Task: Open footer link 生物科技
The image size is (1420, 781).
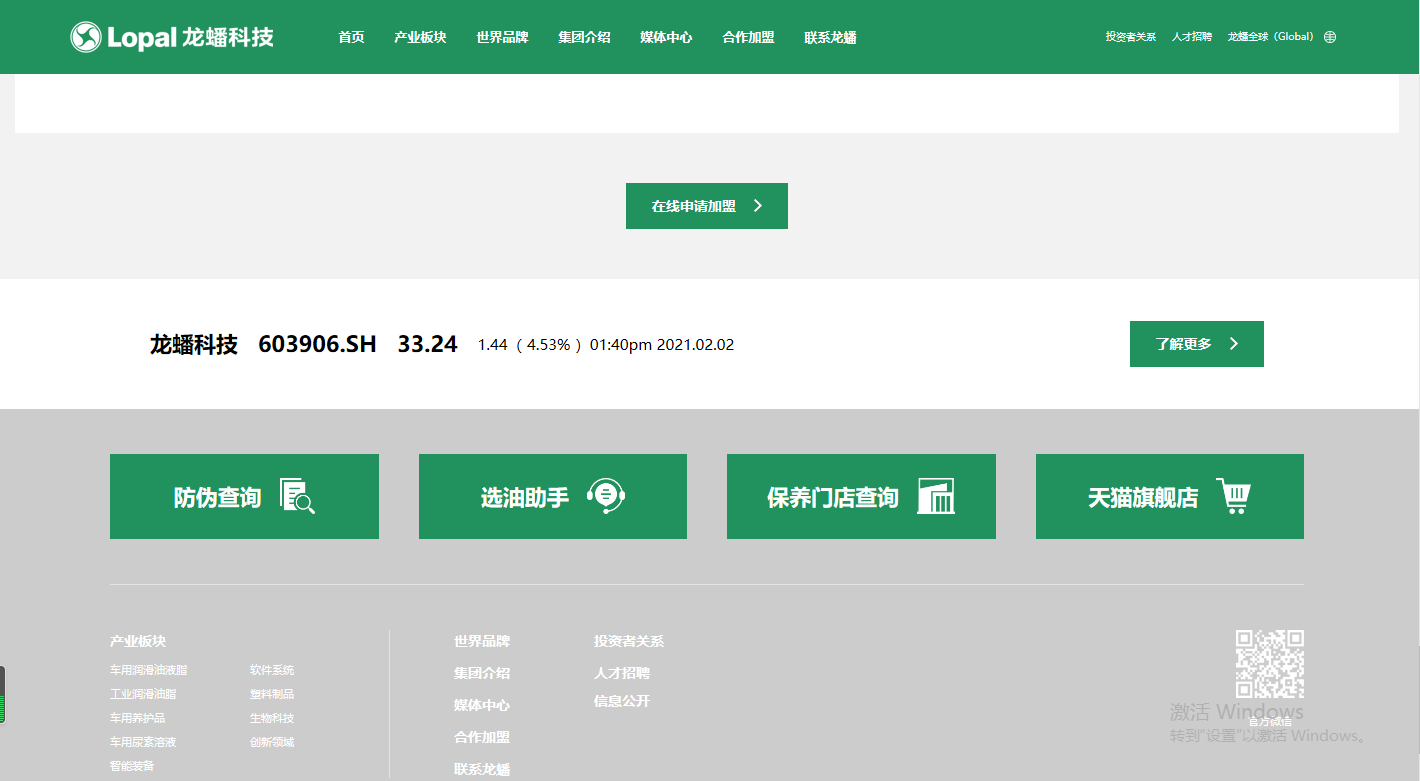Action: coord(272,718)
